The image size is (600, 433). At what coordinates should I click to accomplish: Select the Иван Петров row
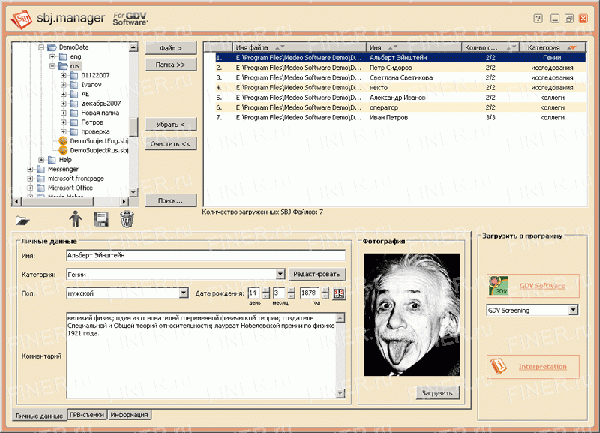click(401, 117)
